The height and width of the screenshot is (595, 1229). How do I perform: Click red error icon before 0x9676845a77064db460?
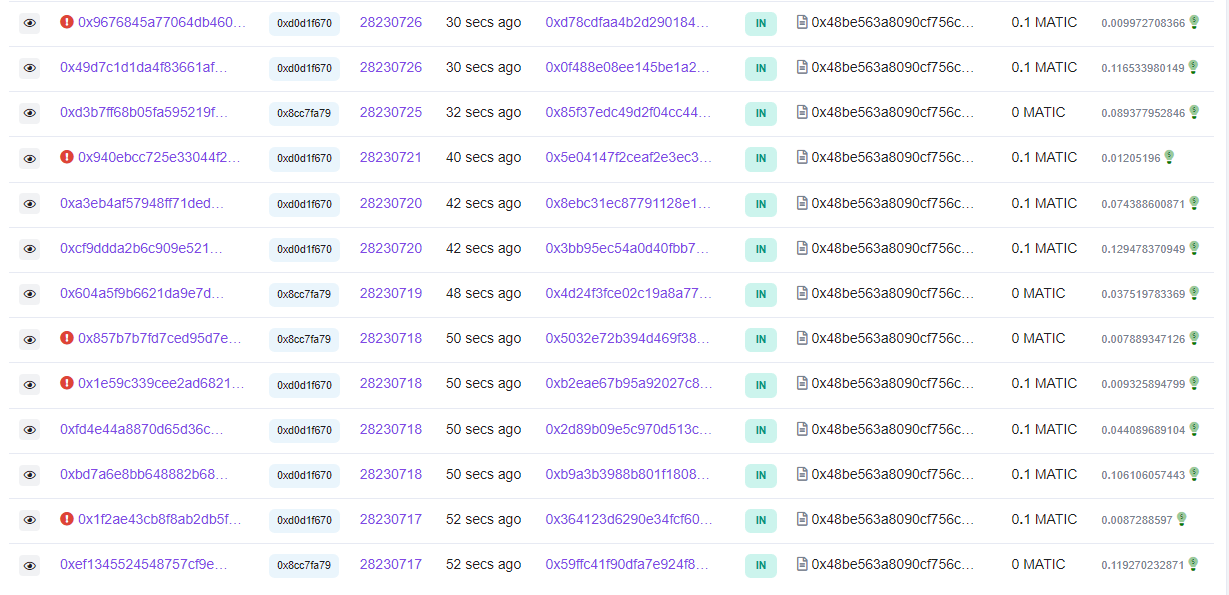point(67,22)
